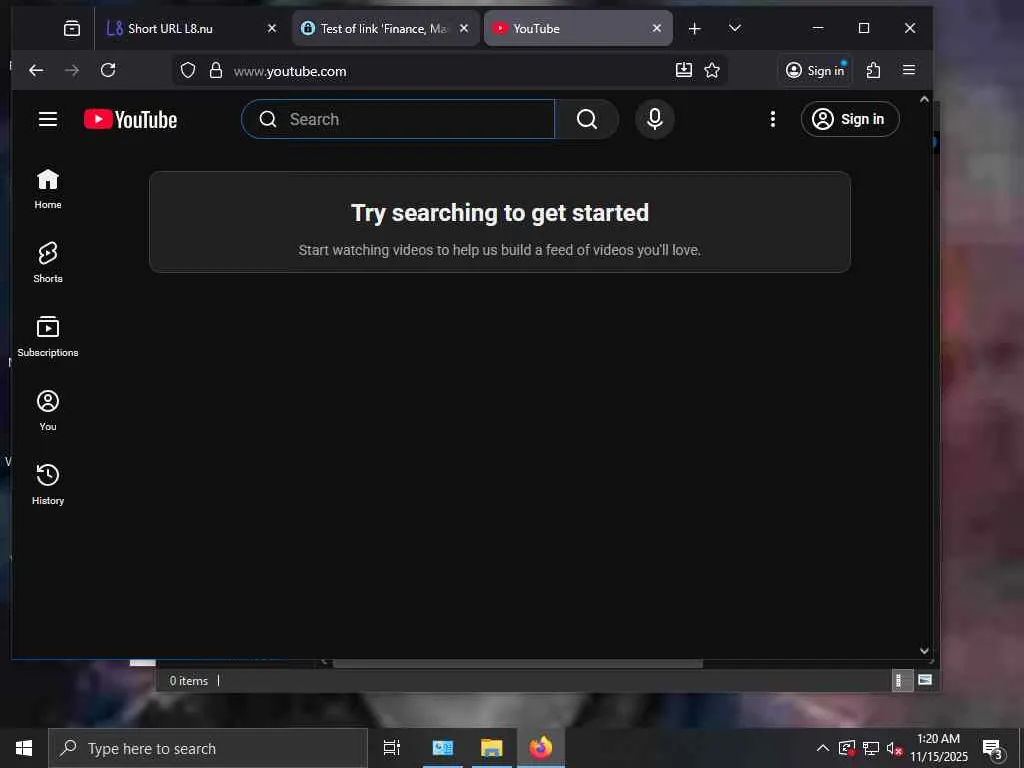This screenshot has height=768, width=1024.
Task: Open a new tab with plus button
Action: 694,28
